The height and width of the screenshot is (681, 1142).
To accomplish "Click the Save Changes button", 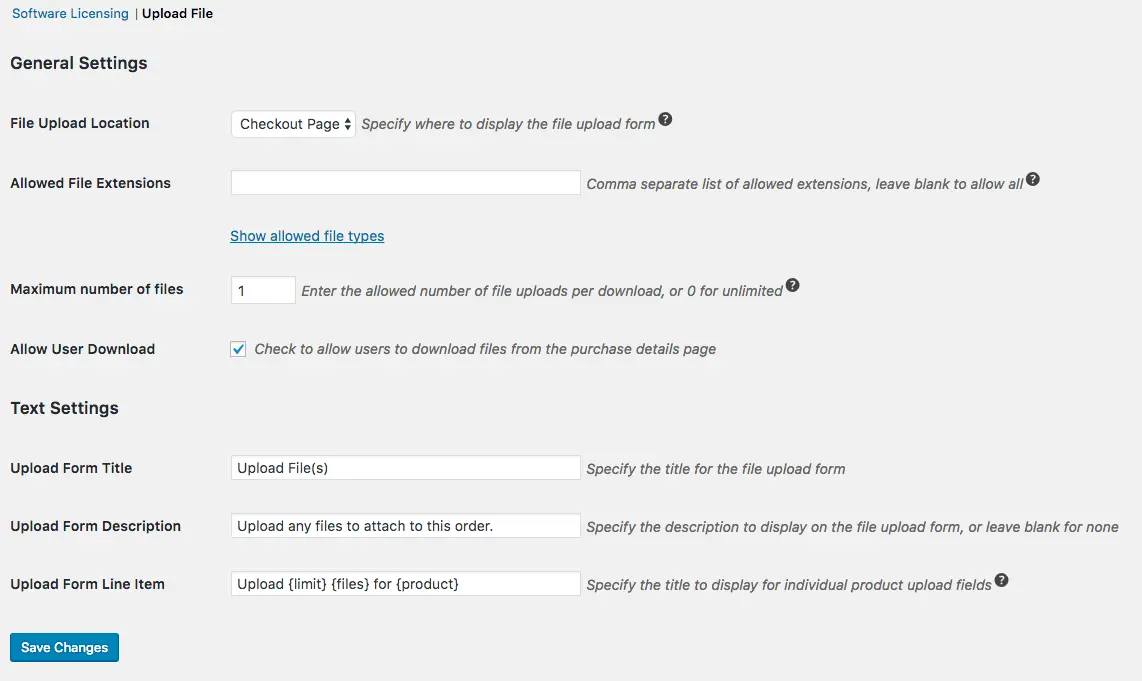I will point(64,647).
